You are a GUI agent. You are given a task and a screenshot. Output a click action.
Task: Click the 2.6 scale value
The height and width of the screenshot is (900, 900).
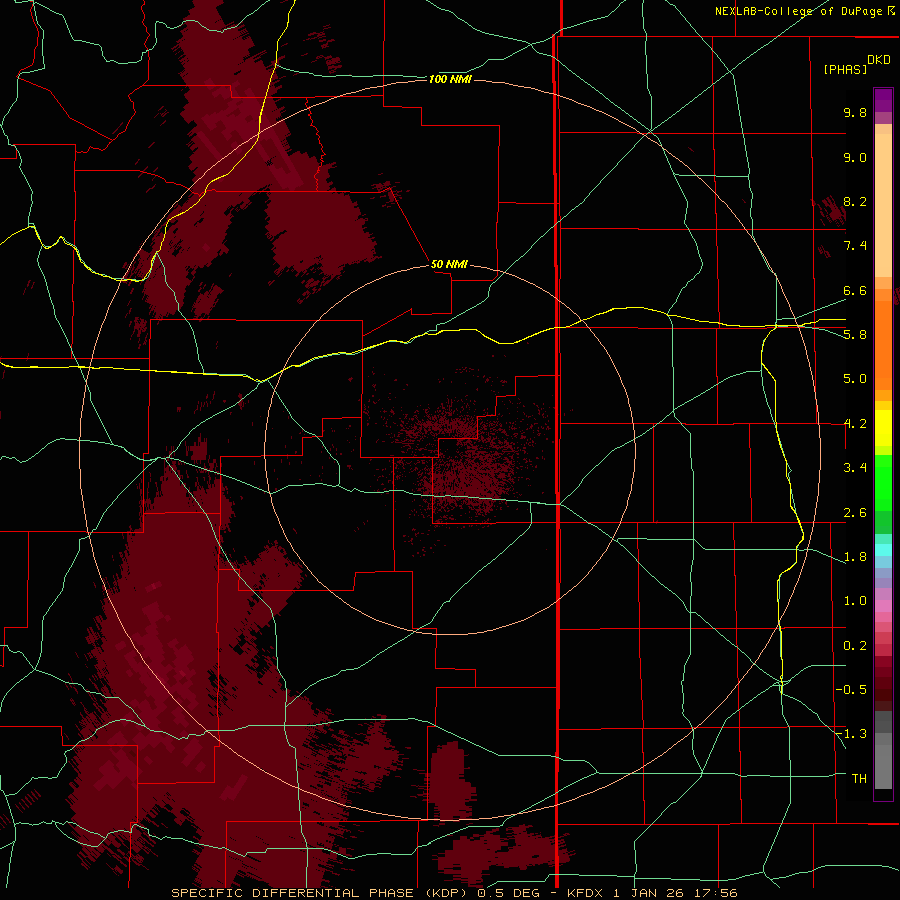pos(855,513)
